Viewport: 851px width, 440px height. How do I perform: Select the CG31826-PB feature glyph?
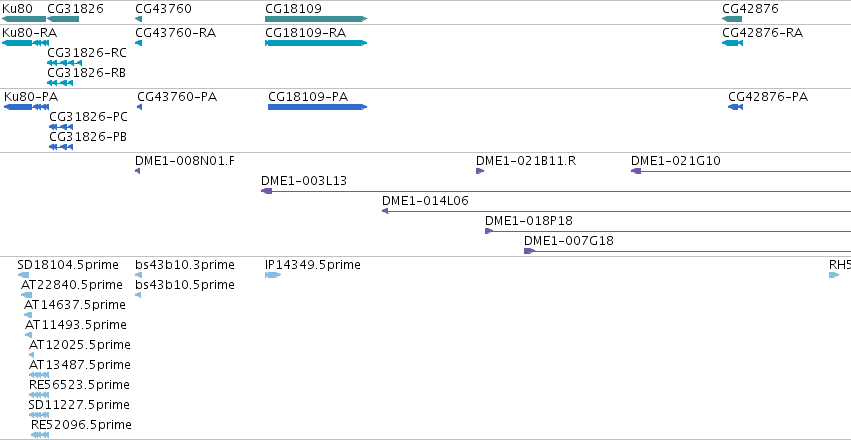tap(61, 147)
